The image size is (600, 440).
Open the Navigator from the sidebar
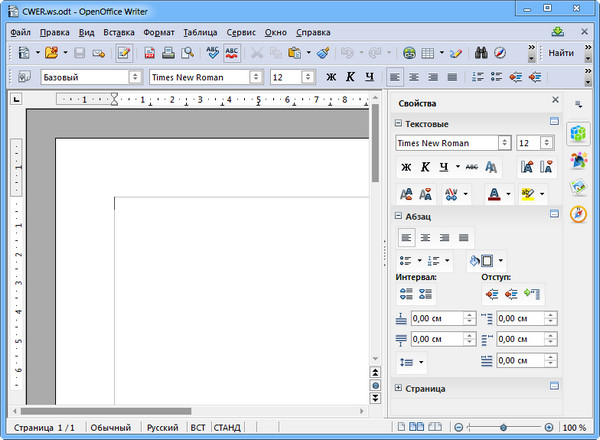click(x=578, y=214)
